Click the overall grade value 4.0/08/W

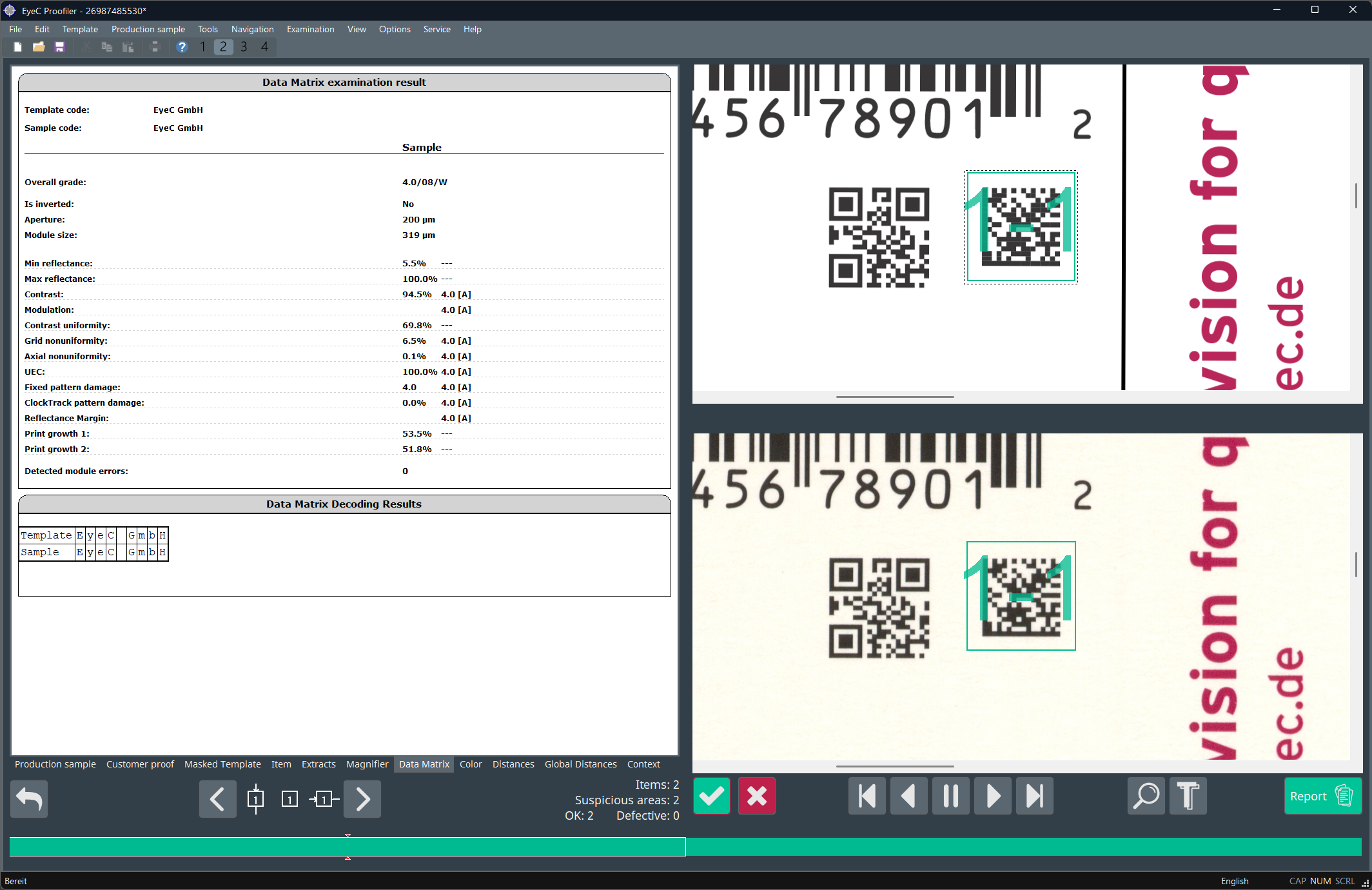425,183
